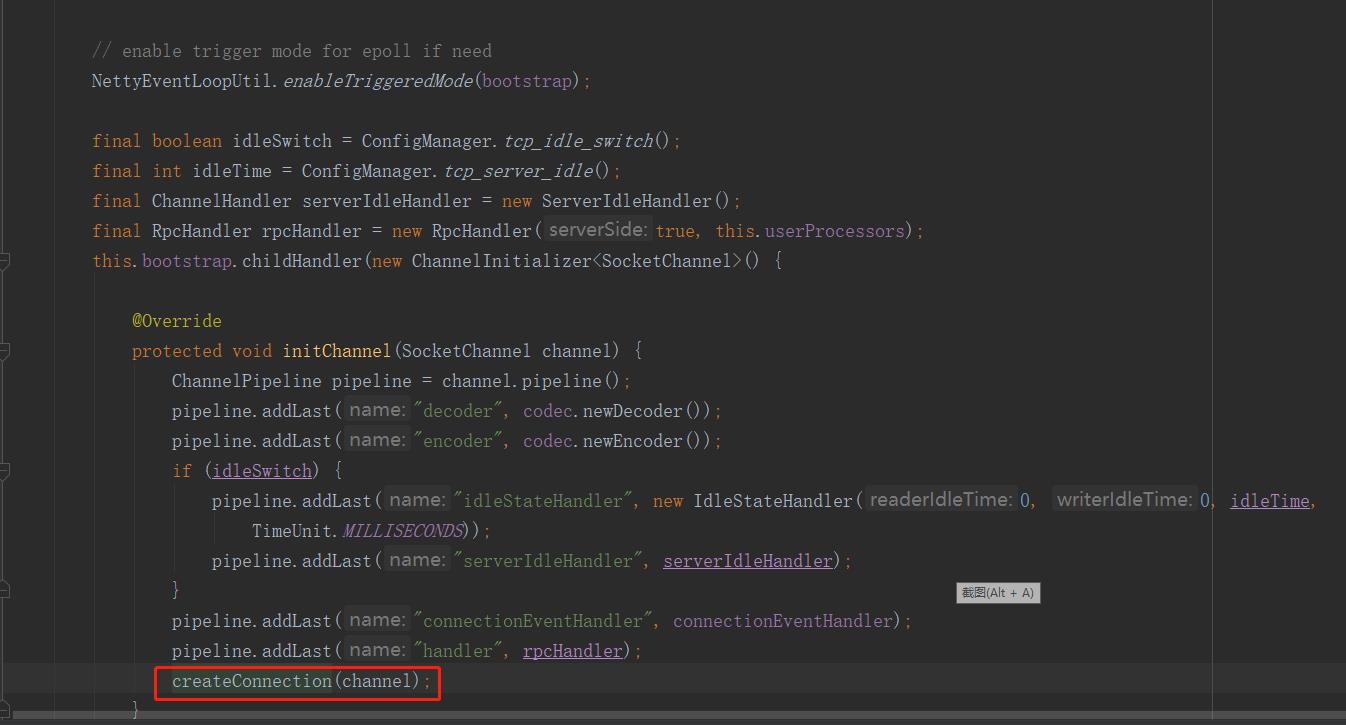
Task: Click the name: hint before "handler"
Action: [x=377, y=651]
